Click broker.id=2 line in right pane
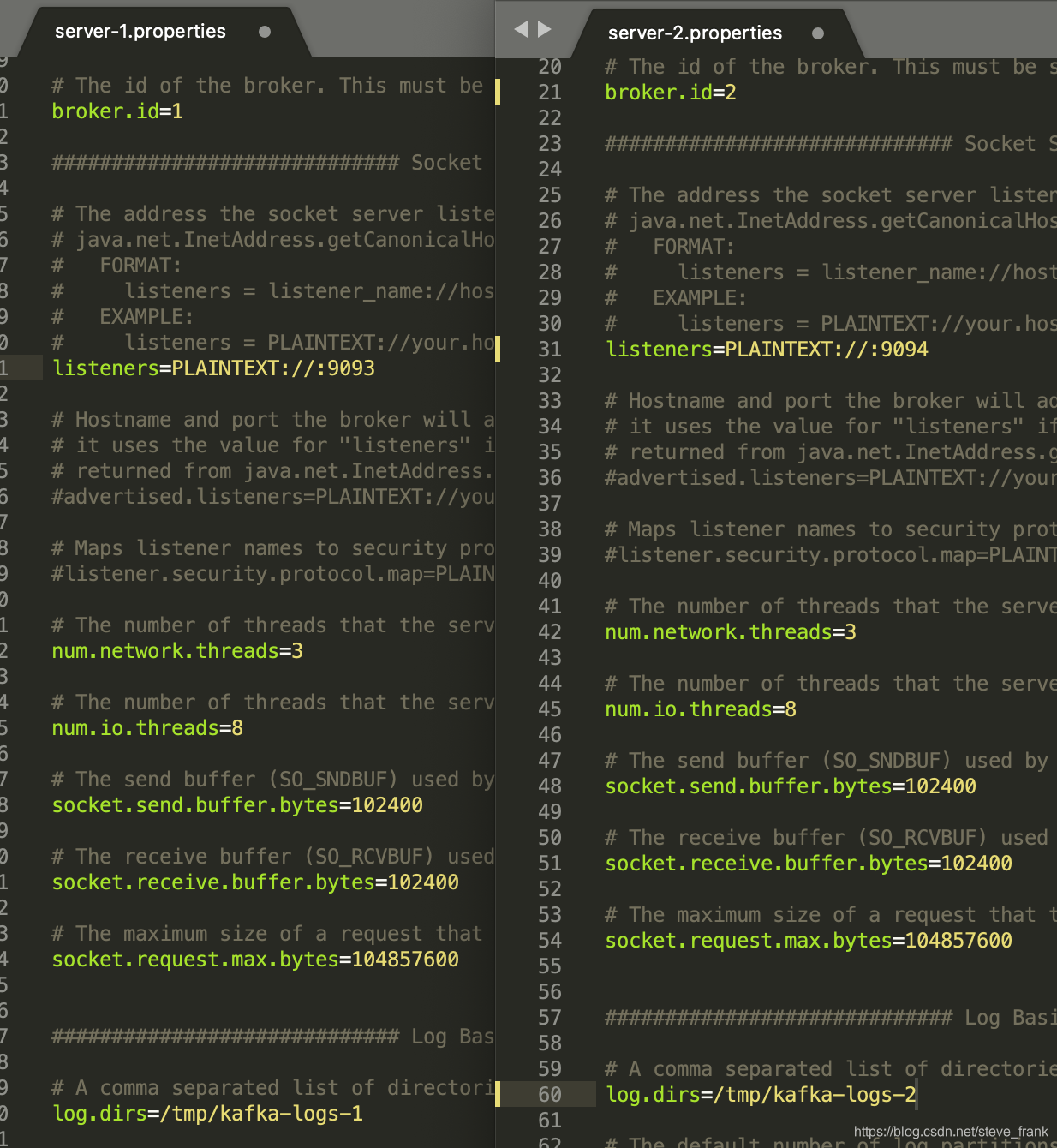This screenshot has height=1148, width=1057. click(671, 93)
